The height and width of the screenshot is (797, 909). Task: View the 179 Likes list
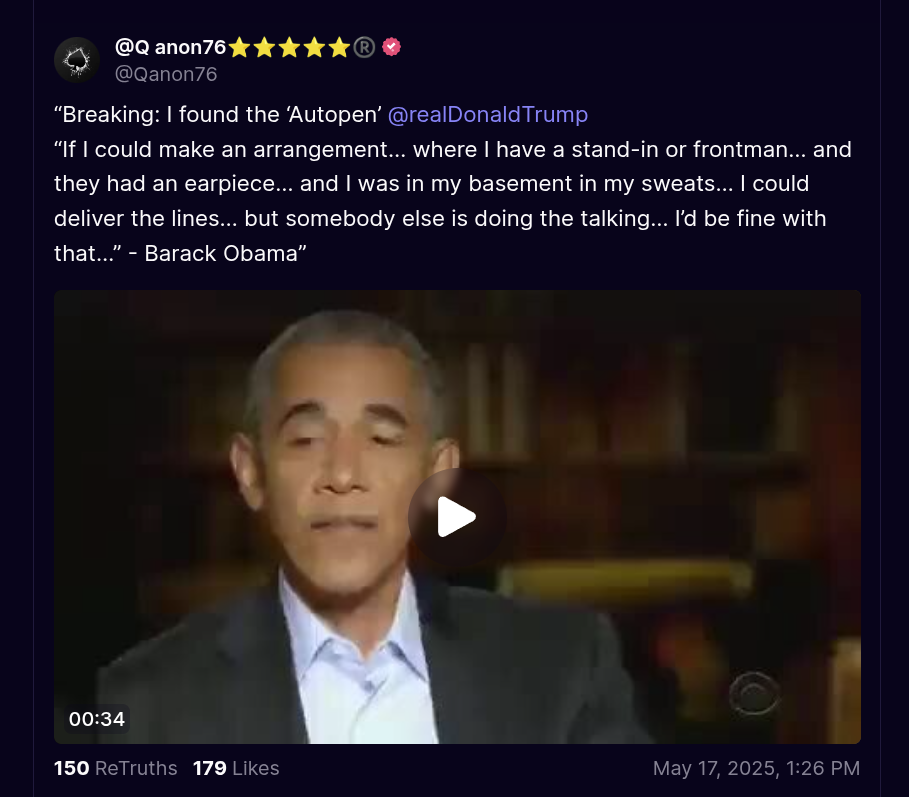(236, 768)
